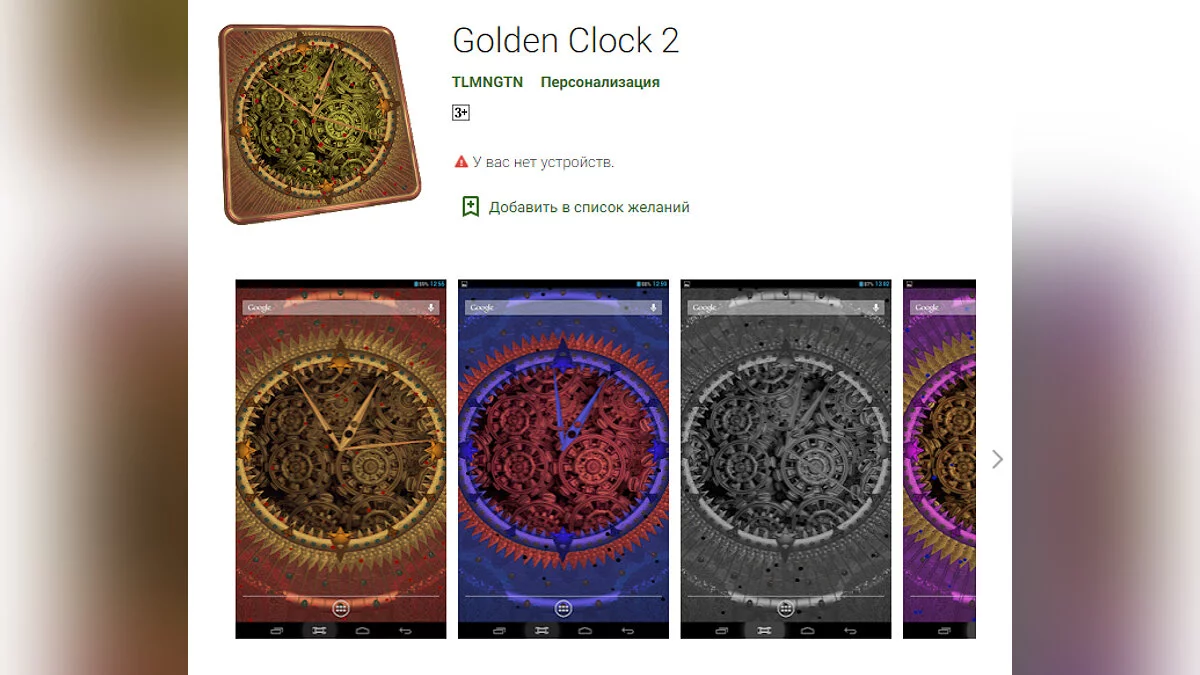Open the red-gold clock screenshot
1200x675 pixels.
click(341, 459)
